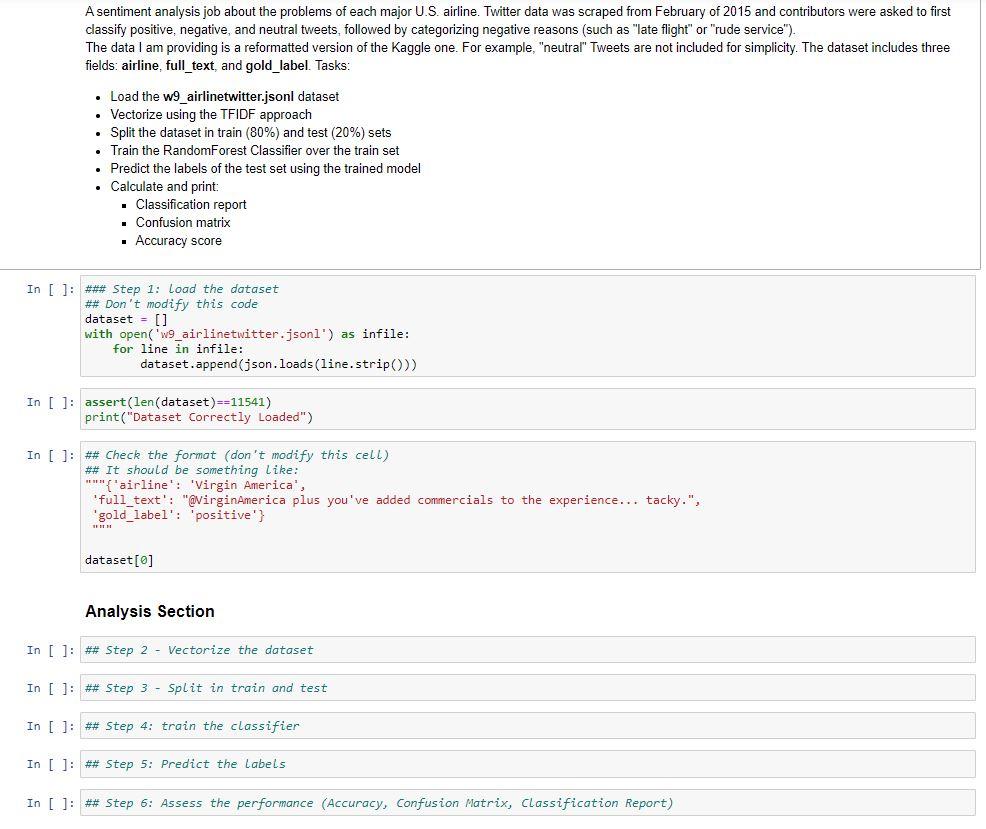Select the Step 6 performance assessment cell
Image resolution: width=986 pixels, height=829 pixels.
(400, 802)
